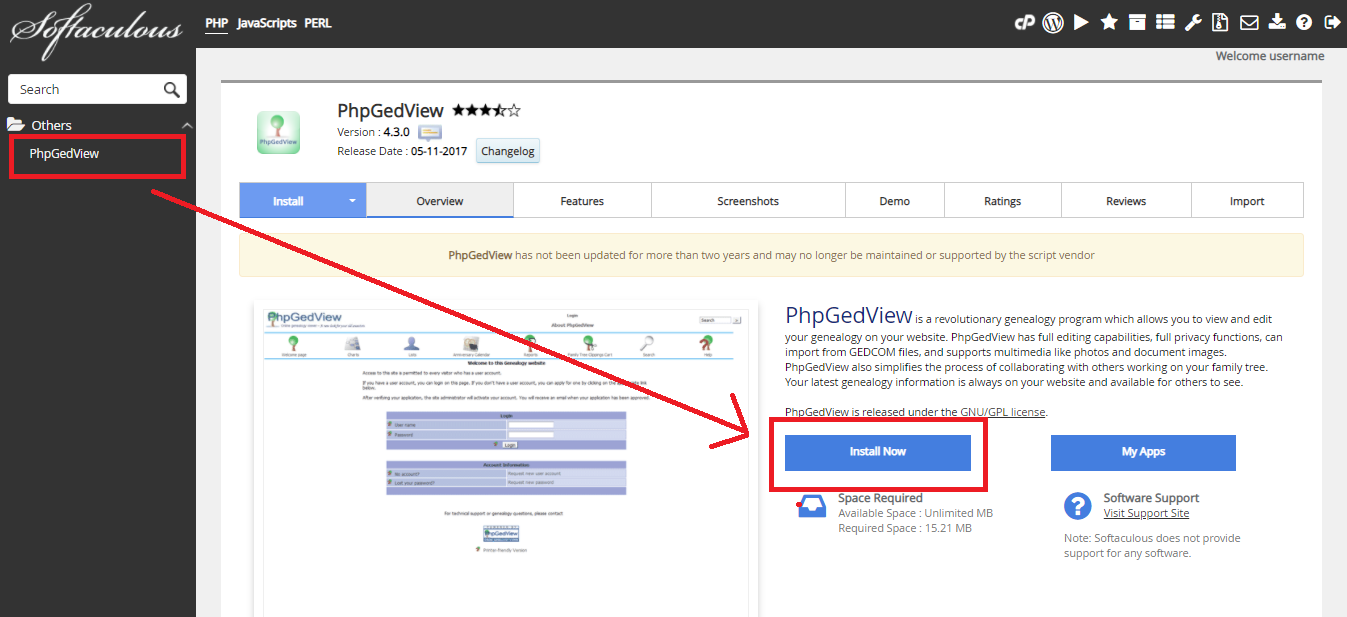
Task: Click the logout arrow icon
Action: pos(1332,22)
